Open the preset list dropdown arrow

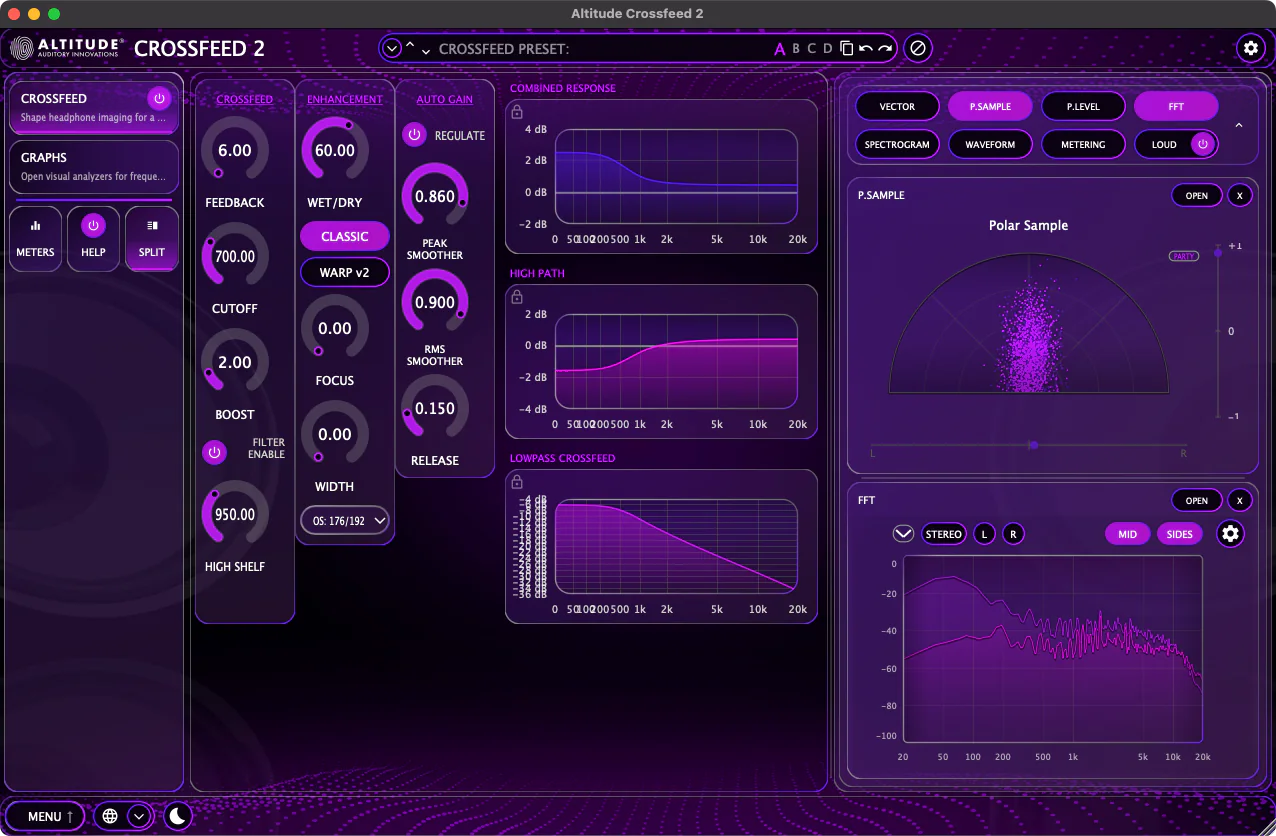pos(392,48)
